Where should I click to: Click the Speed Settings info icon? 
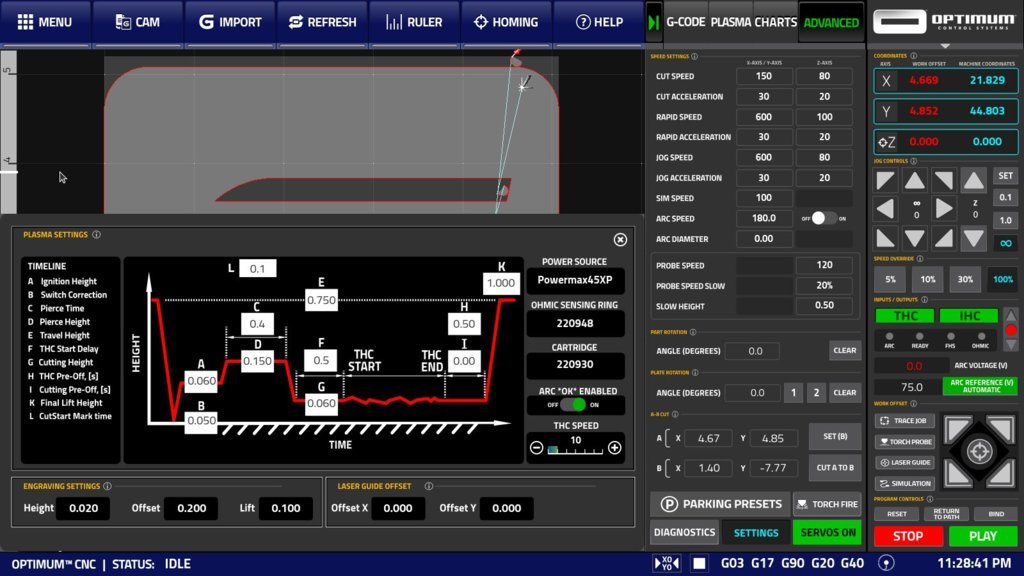(694, 57)
